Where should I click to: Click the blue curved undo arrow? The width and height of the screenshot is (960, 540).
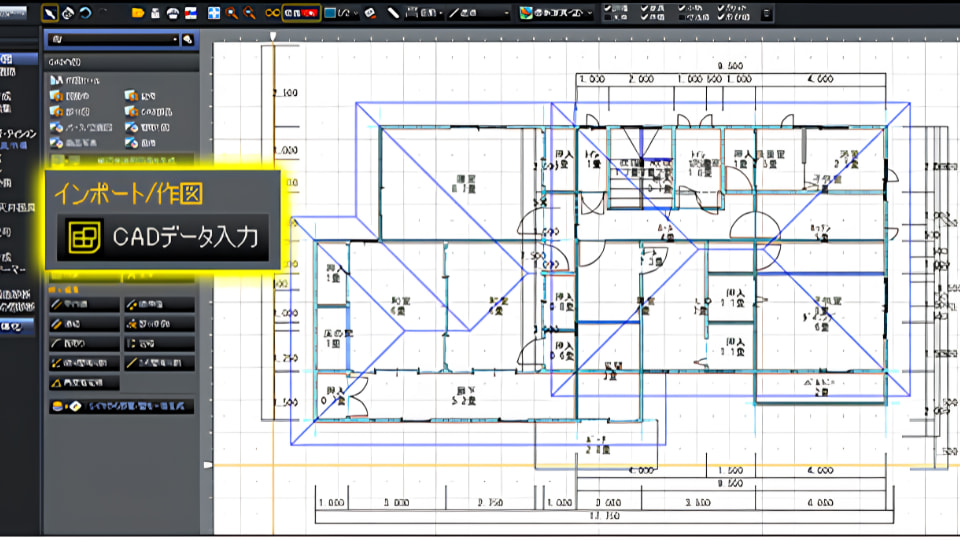click(85, 13)
